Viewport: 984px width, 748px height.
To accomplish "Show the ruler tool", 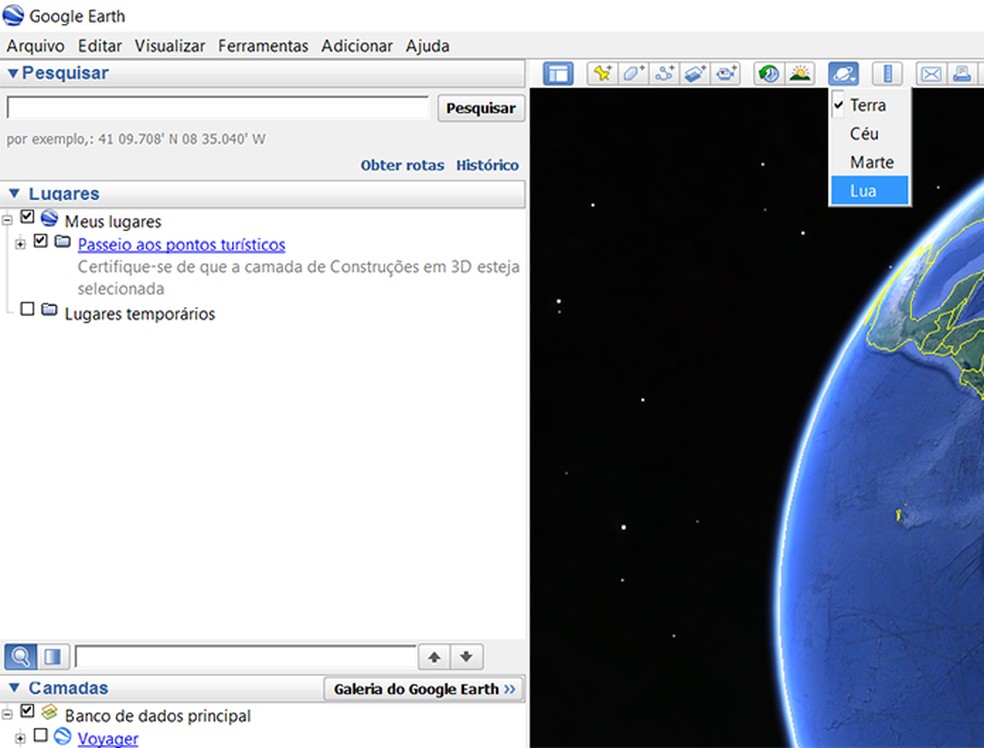I will tap(887, 74).
